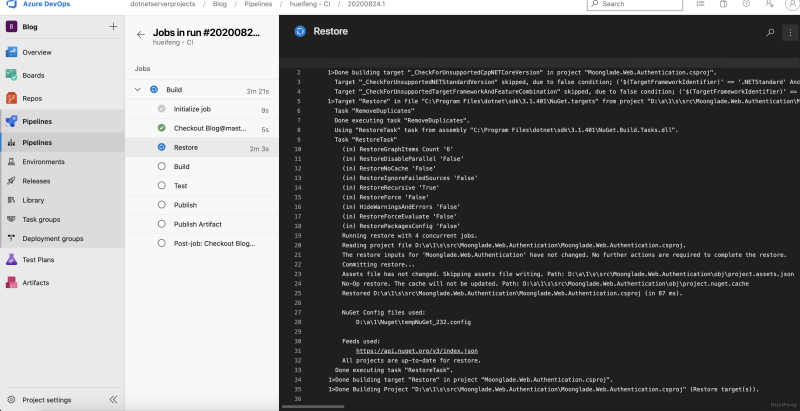
Task: Click the Project settings gear icon
Action: 11,400
